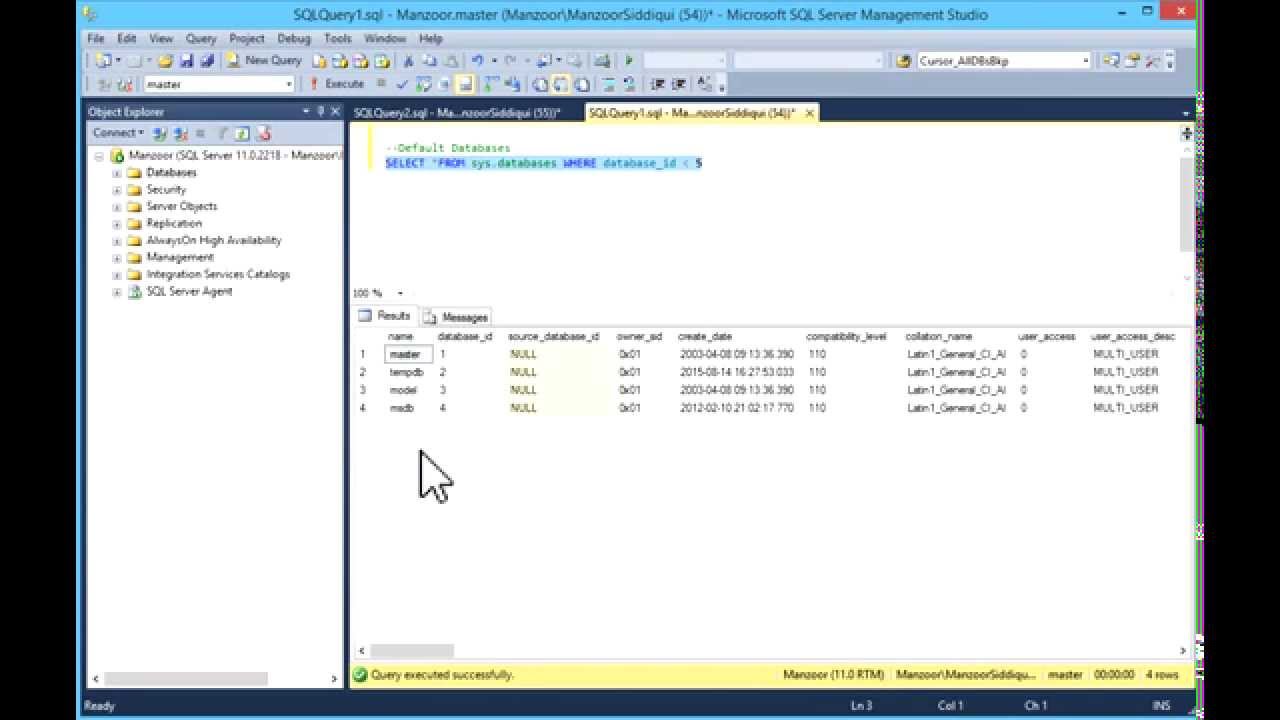Screen dimensions: 1280x720
Task: Click Increase Indent toolbar icon
Action: coord(678,84)
